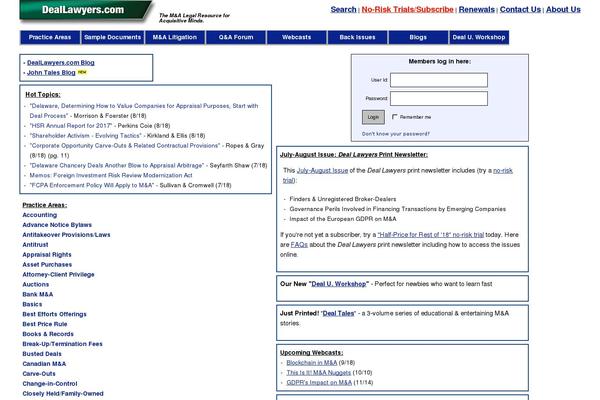Open Antitakeover Provisions/Laws practice area
The height and width of the screenshot is (400, 600).
click(x=66, y=235)
